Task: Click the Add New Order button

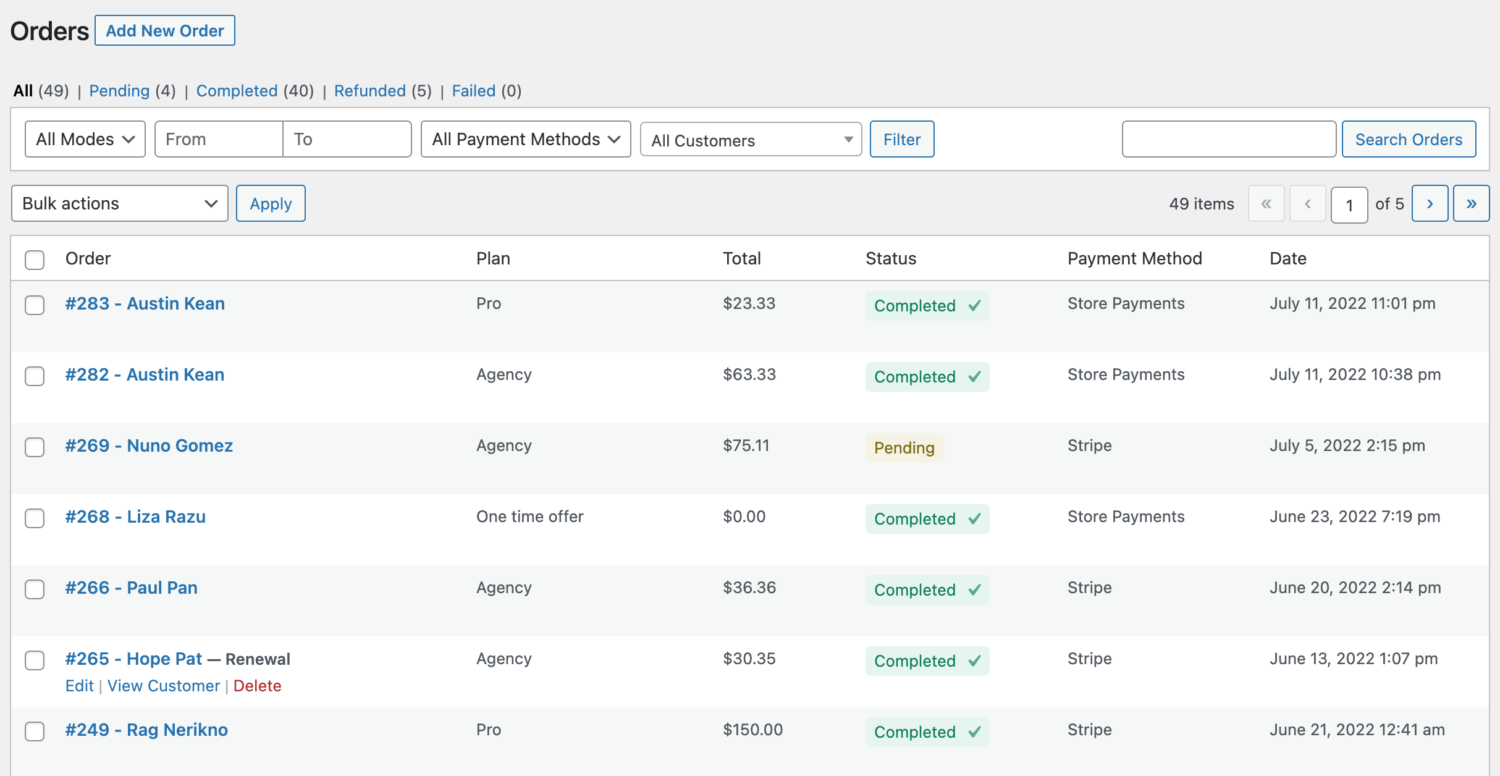Action: (x=165, y=31)
